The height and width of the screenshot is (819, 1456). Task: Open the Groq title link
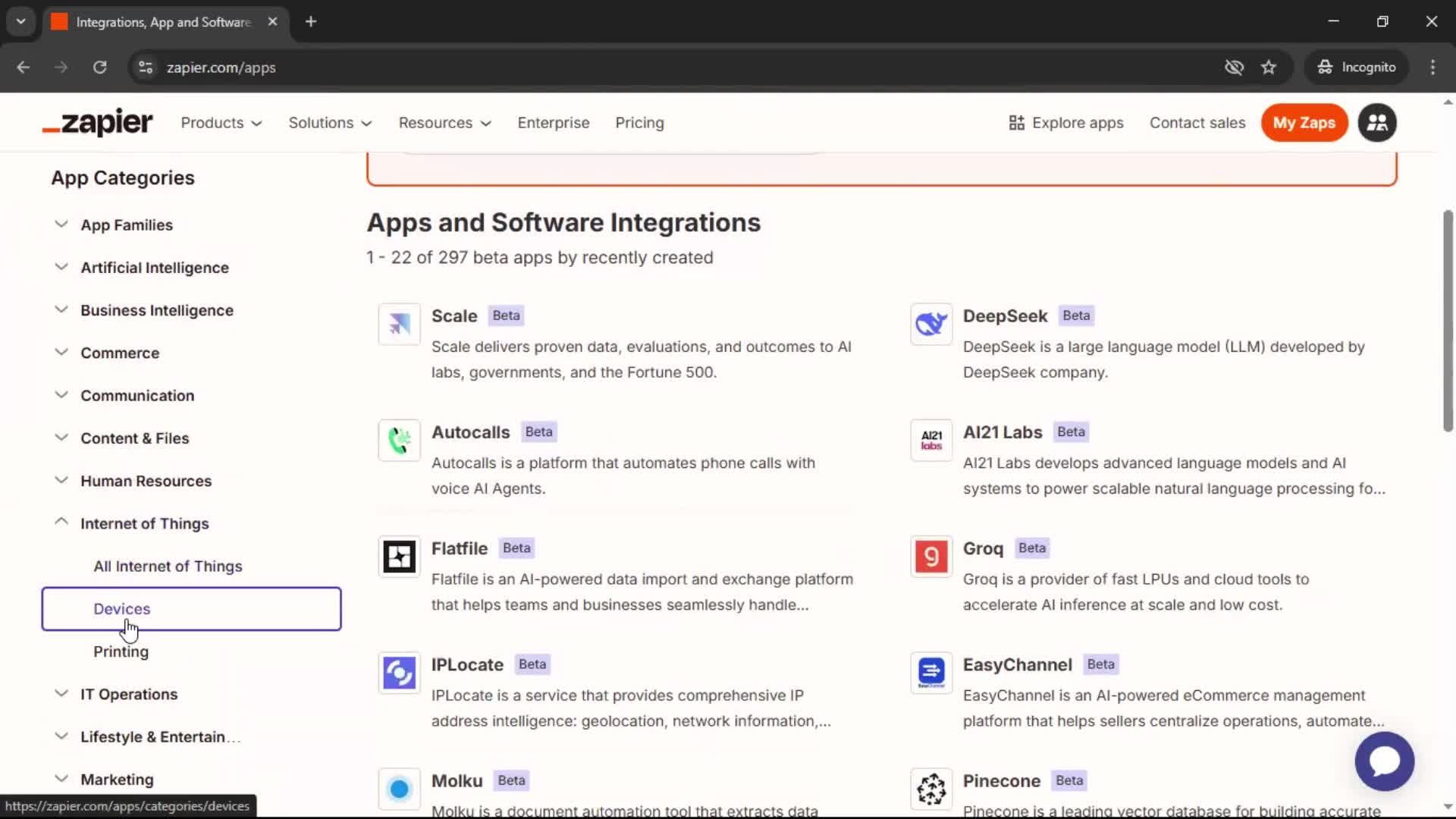983,548
